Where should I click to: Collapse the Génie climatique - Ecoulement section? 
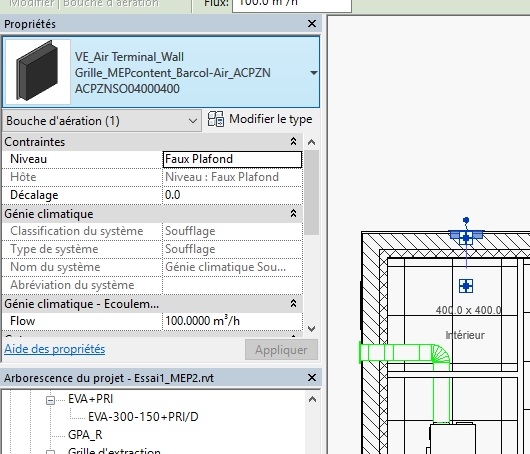point(293,304)
